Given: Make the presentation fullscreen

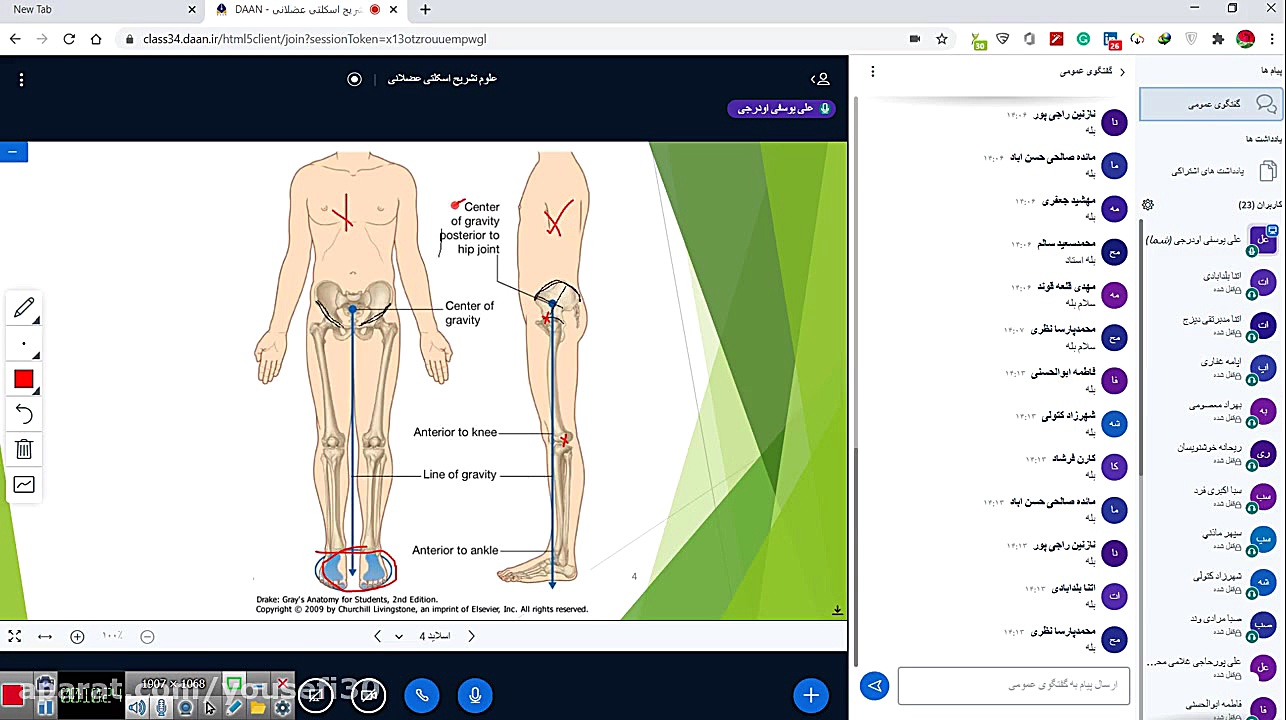Looking at the screenshot, I should pos(15,636).
